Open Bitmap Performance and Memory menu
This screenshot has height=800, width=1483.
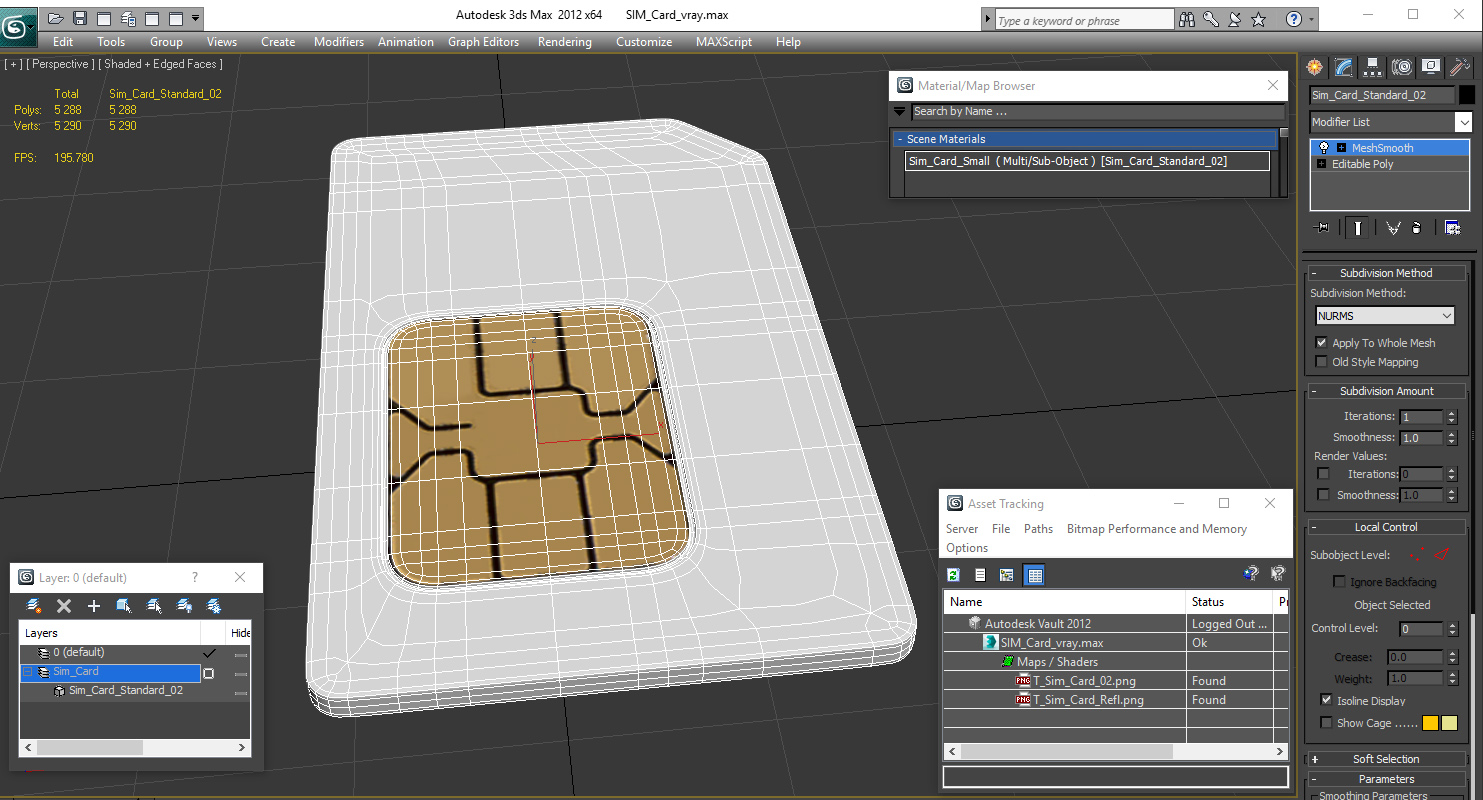click(1157, 529)
